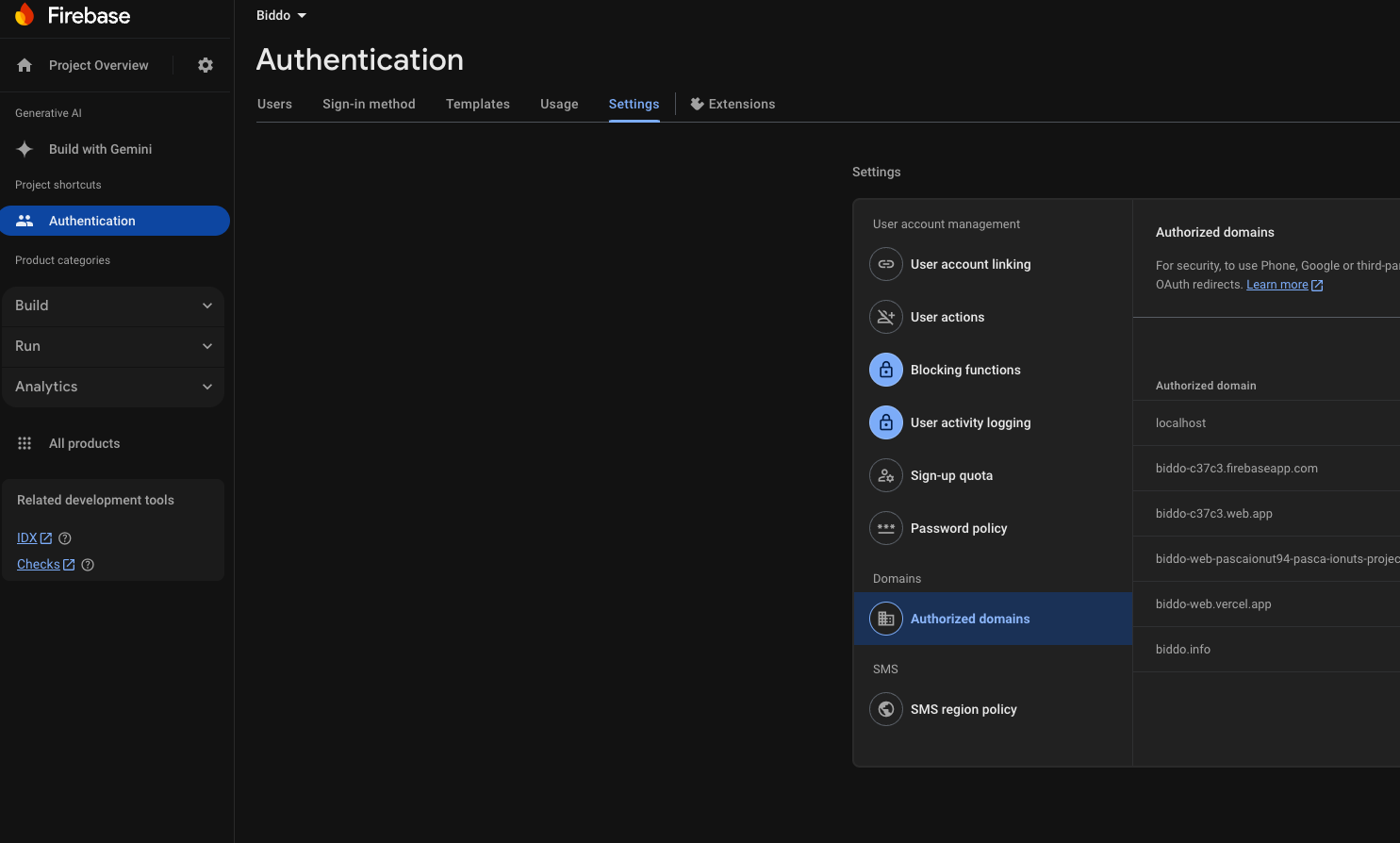Click the Extensions puzzle icon
The width and height of the screenshot is (1400, 843).
[698, 104]
